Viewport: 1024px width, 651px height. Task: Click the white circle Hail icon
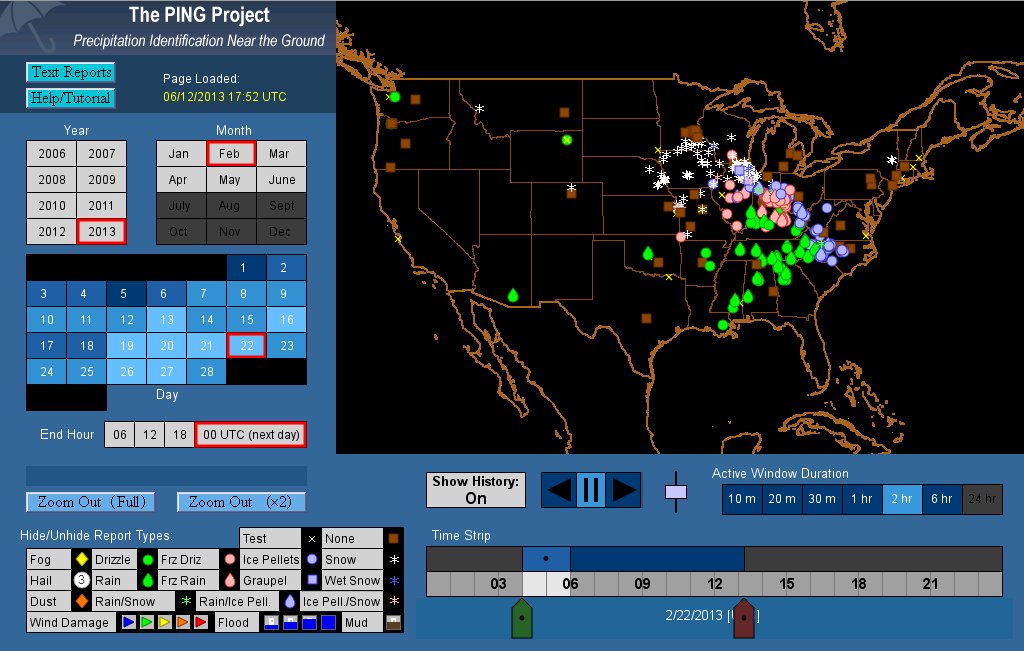pyautogui.click(x=81, y=580)
